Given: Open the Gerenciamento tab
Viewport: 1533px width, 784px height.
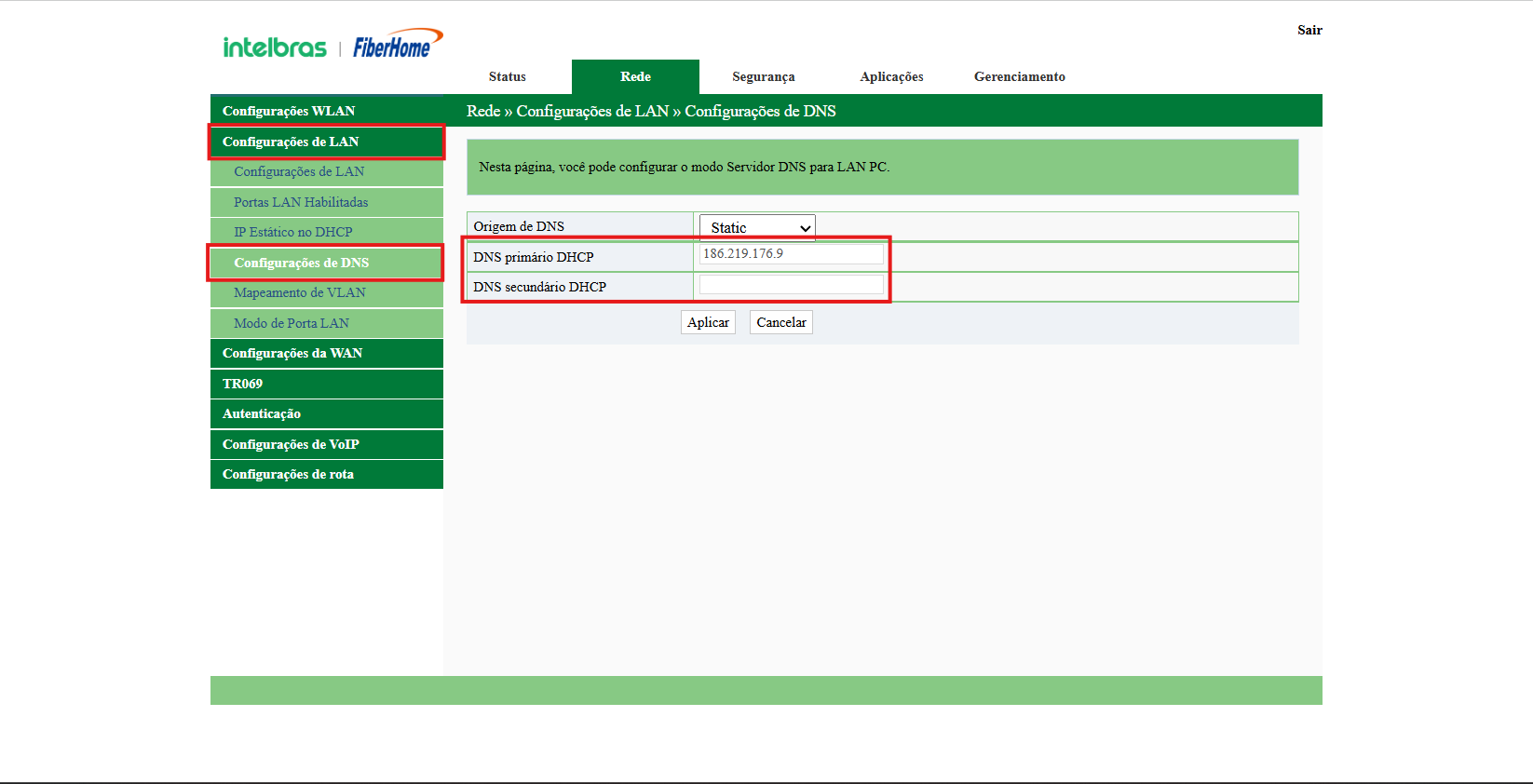Looking at the screenshot, I should (1019, 76).
